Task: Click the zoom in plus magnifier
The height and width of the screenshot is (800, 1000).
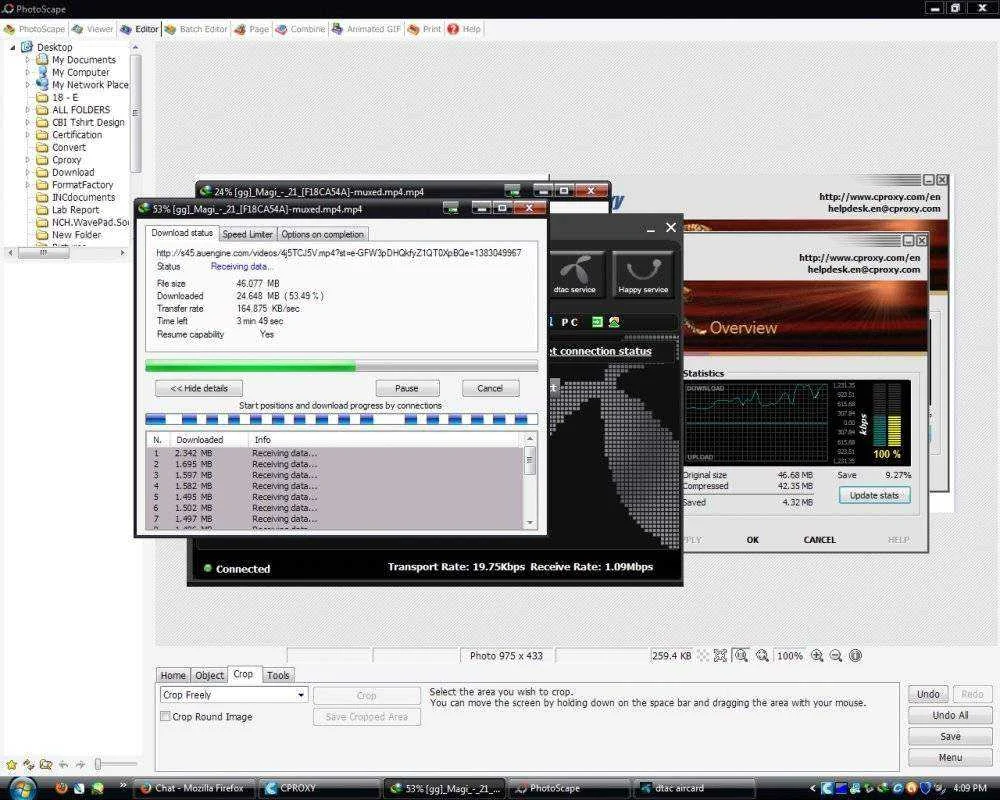Action: click(817, 655)
